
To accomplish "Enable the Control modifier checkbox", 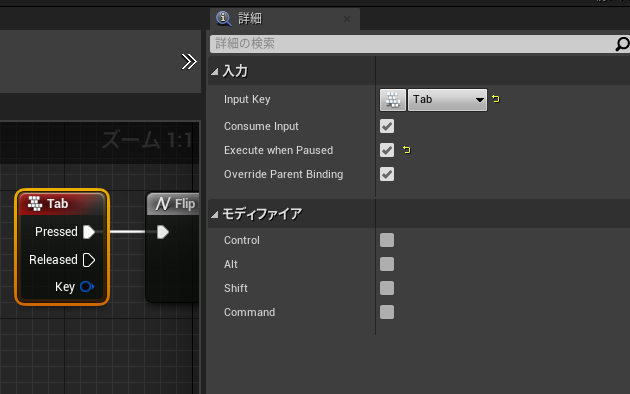I will [x=387, y=240].
